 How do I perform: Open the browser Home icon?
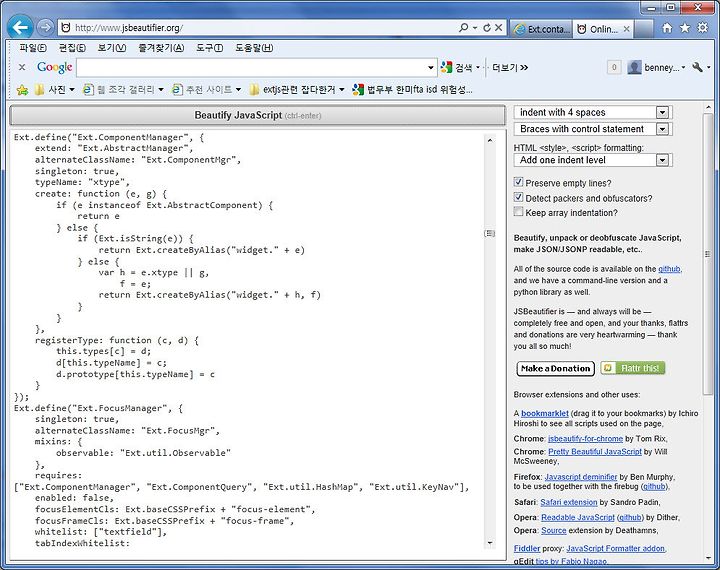[x=667, y=28]
